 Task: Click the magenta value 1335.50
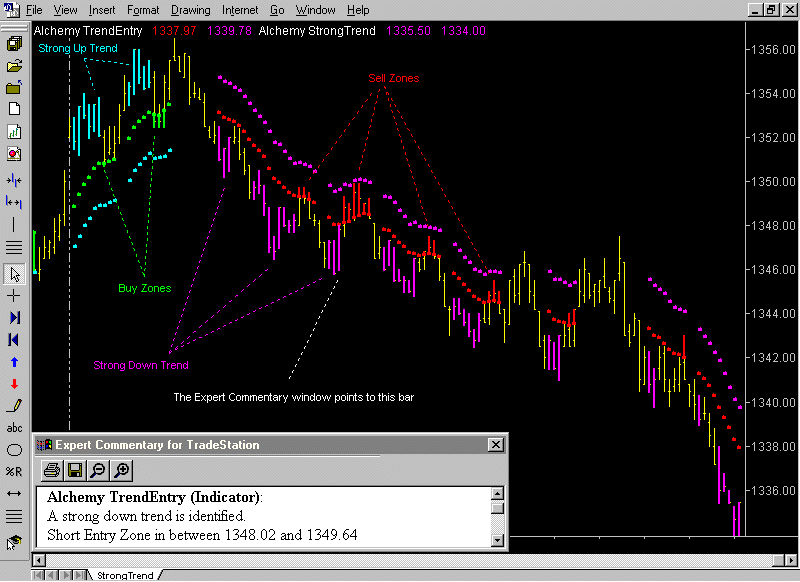(408, 31)
